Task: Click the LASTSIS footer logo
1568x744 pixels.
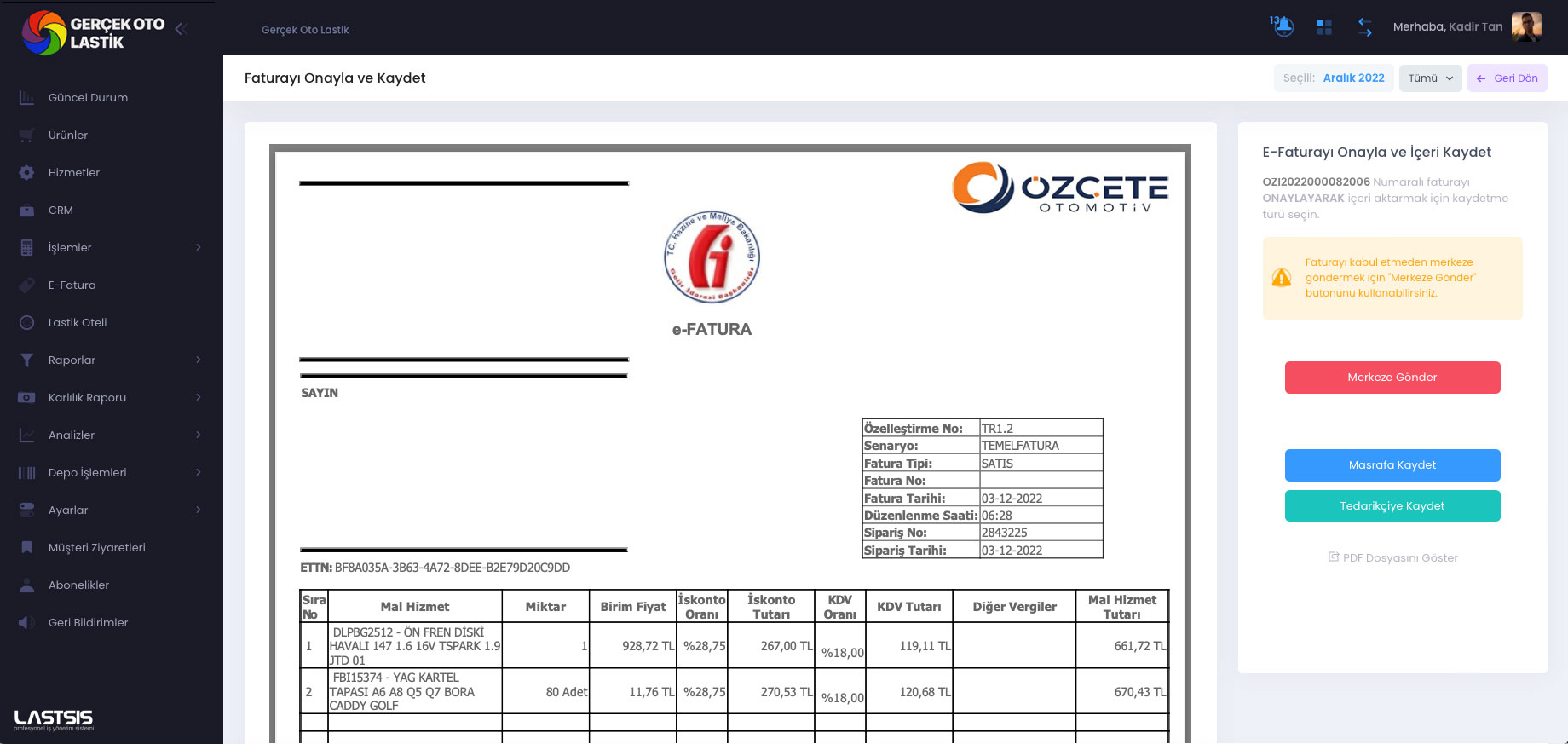Action: click(x=54, y=720)
